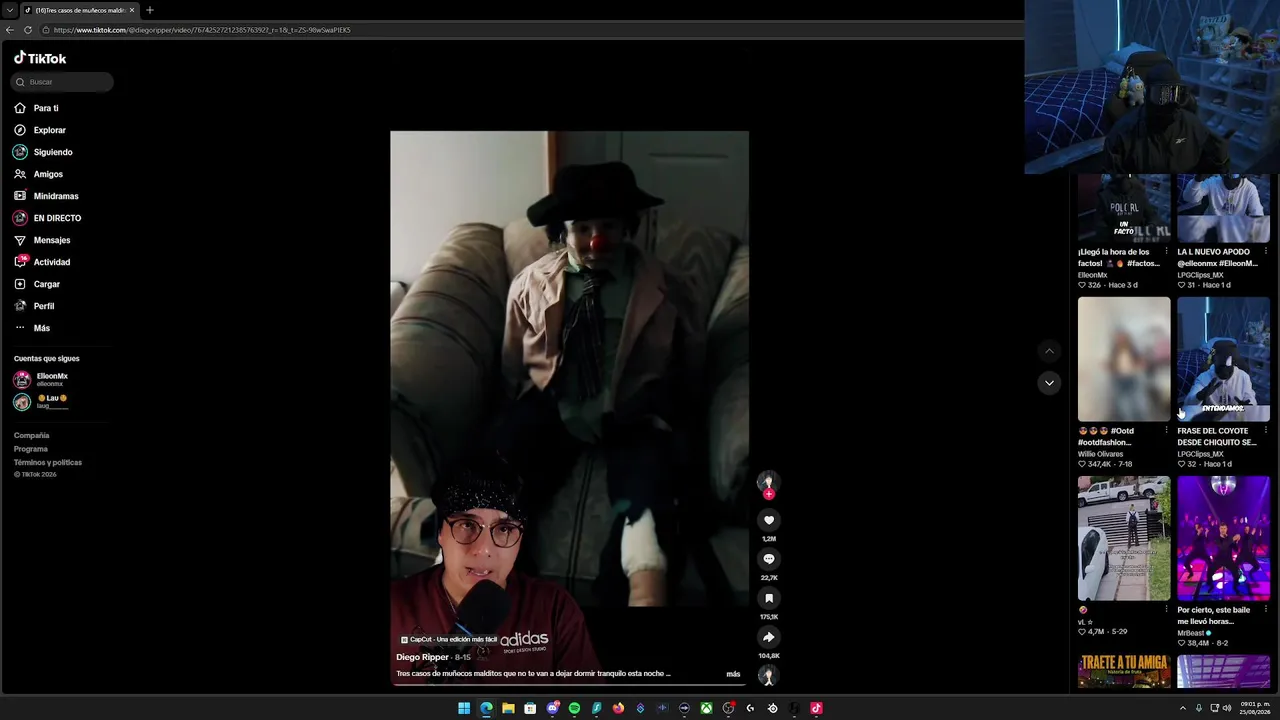Image resolution: width=1280 pixels, height=720 pixels.
Task: Click the Buscar search field
Action: 62,82
